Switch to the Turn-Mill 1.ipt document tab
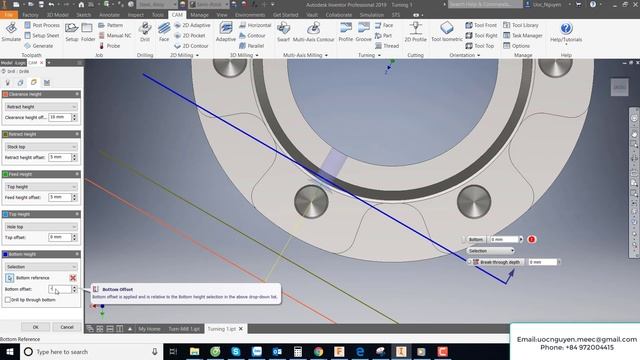This screenshot has width=640, height=360. coord(184,329)
